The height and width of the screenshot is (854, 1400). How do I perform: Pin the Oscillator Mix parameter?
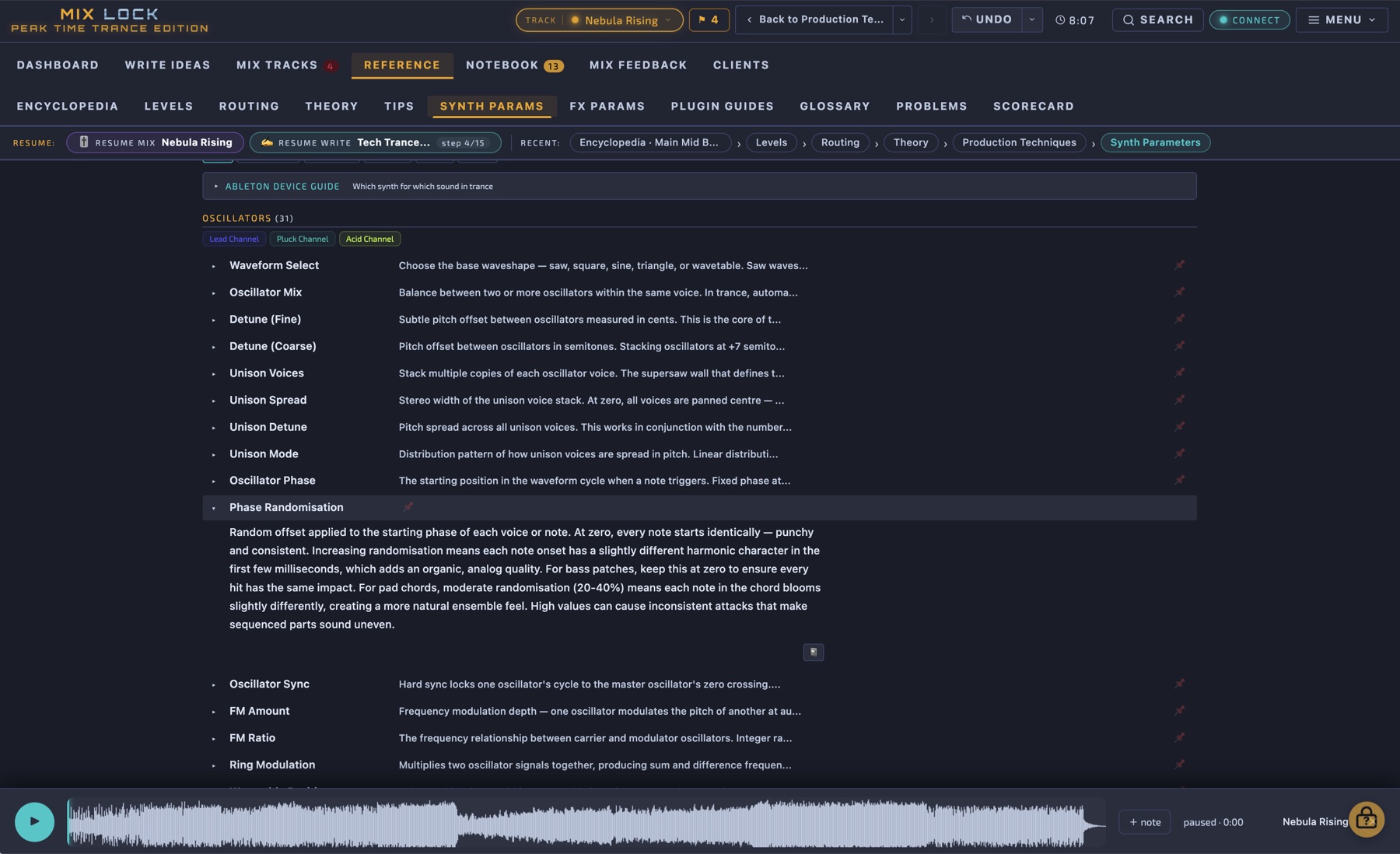(1179, 292)
